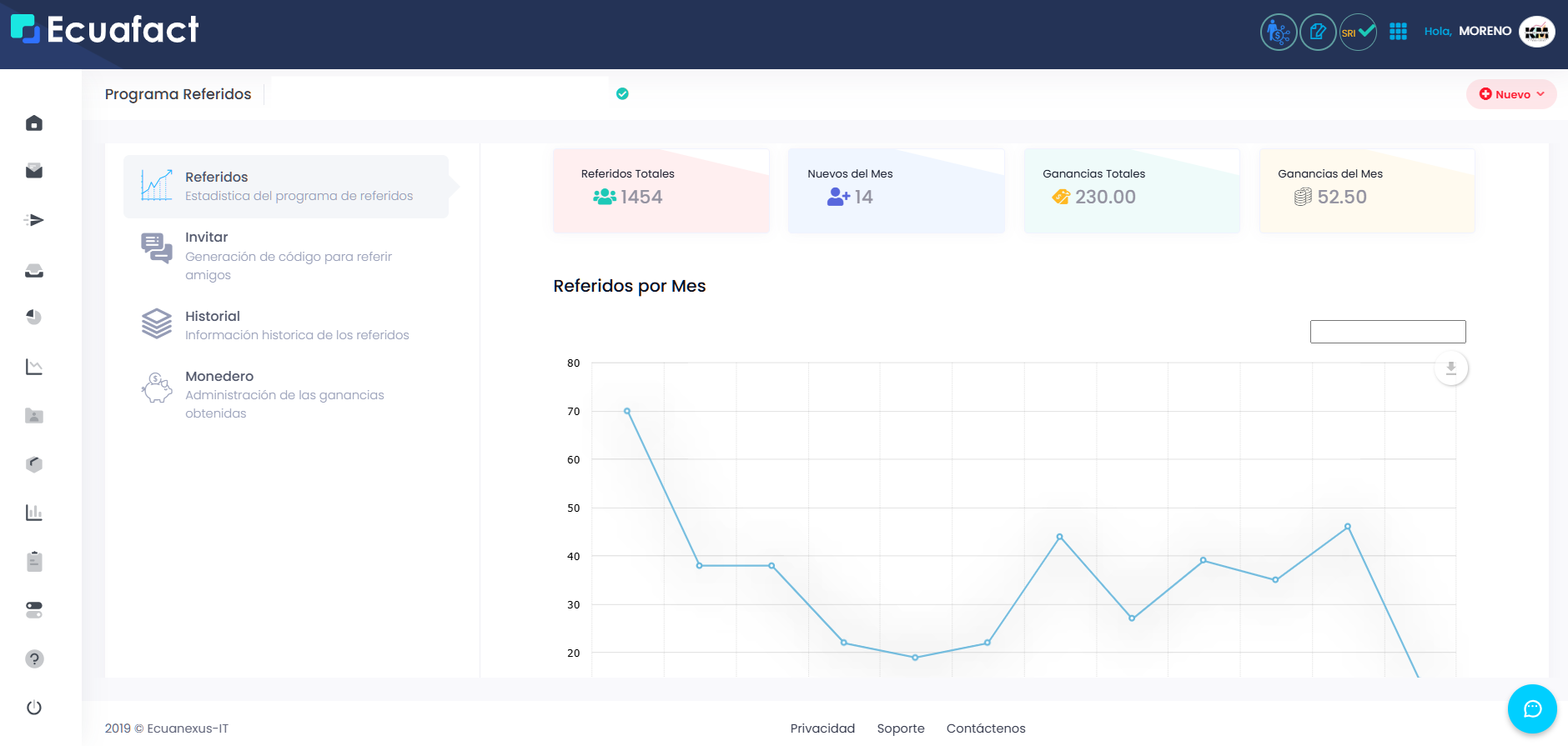Open the Privacidad footer link
This screenshot has width=1568, height=746.
[822, 728]
